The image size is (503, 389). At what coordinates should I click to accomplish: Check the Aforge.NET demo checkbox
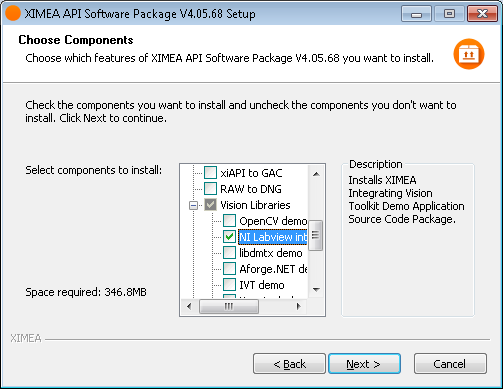(229, 269)
